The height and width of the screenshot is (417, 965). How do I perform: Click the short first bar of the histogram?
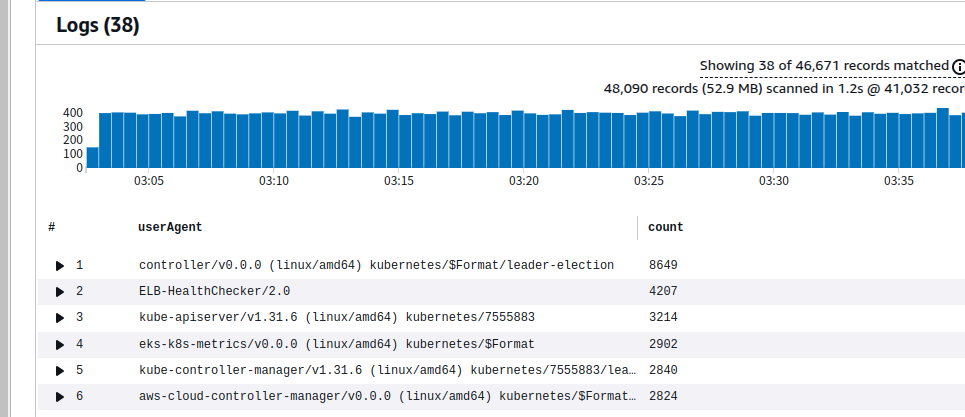92,157
